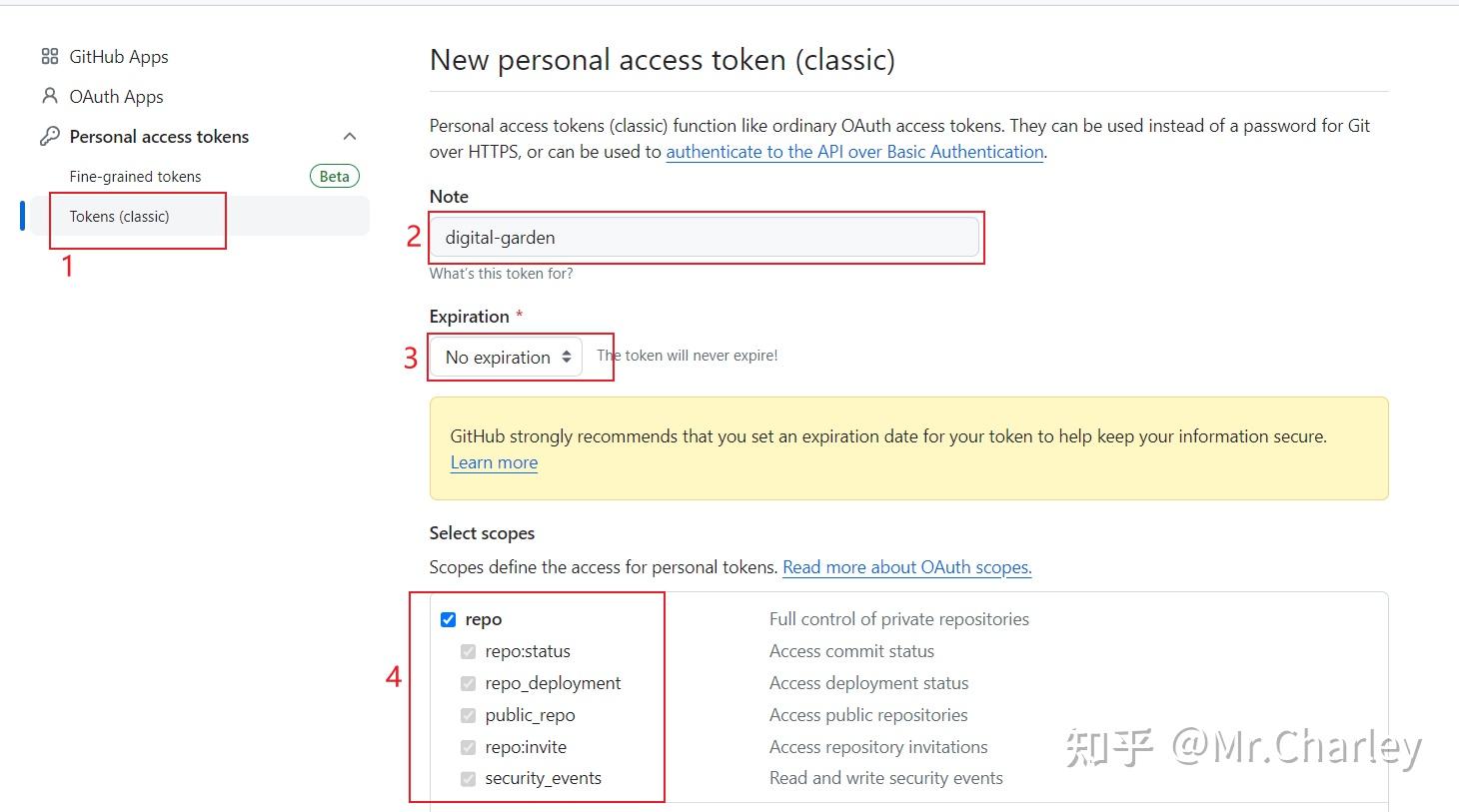Screen dimensions: 1459x812
Task: Click the OAuth Apps person icon
Action: (49, 96)
